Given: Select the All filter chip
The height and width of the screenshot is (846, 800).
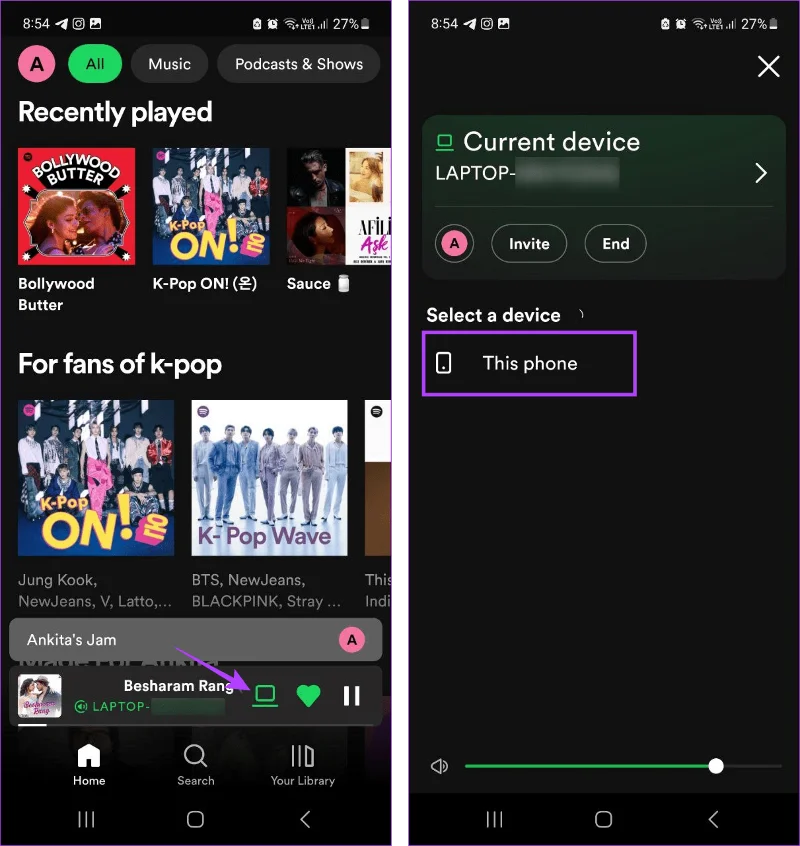Looking at the screenshot, I should tap(95, 64).
